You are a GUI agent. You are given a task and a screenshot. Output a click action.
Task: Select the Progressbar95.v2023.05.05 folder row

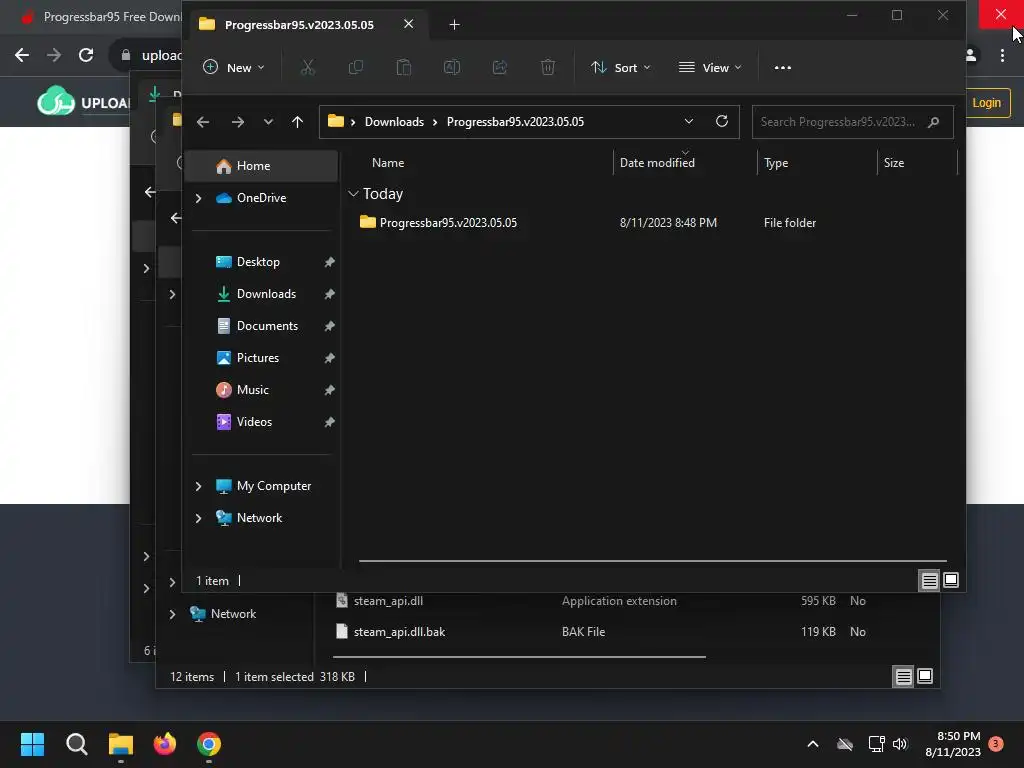click(x=653, y=223)
